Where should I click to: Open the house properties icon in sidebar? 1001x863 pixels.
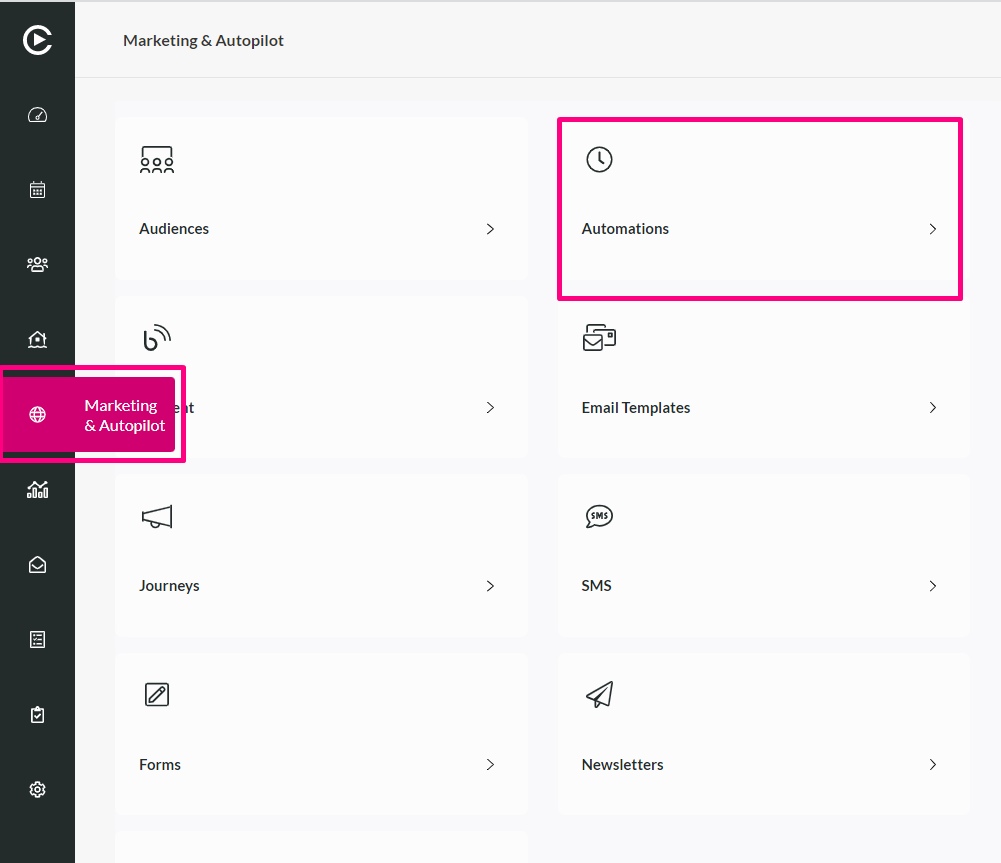pos(37,339)
